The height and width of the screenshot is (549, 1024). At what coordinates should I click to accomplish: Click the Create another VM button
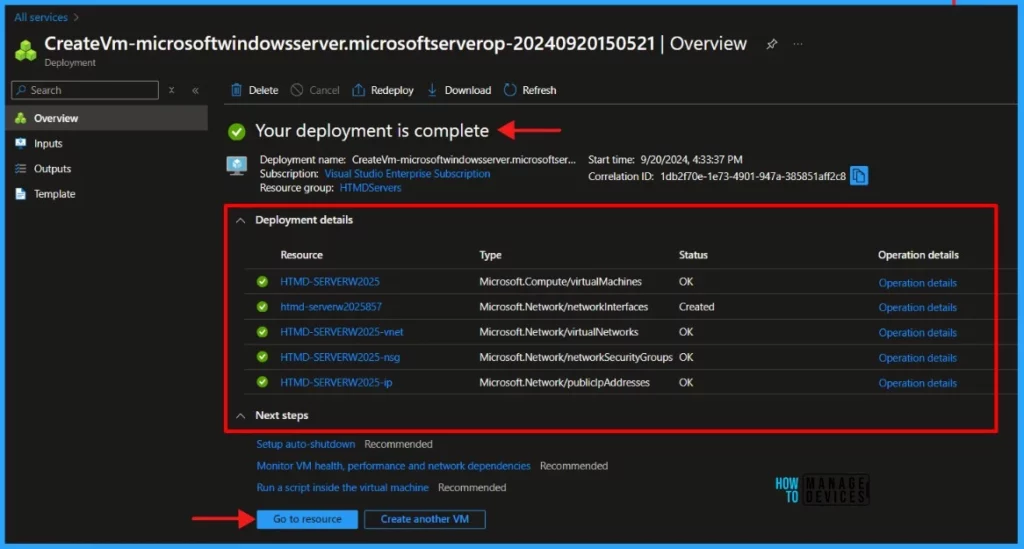[x=424, y=519]
